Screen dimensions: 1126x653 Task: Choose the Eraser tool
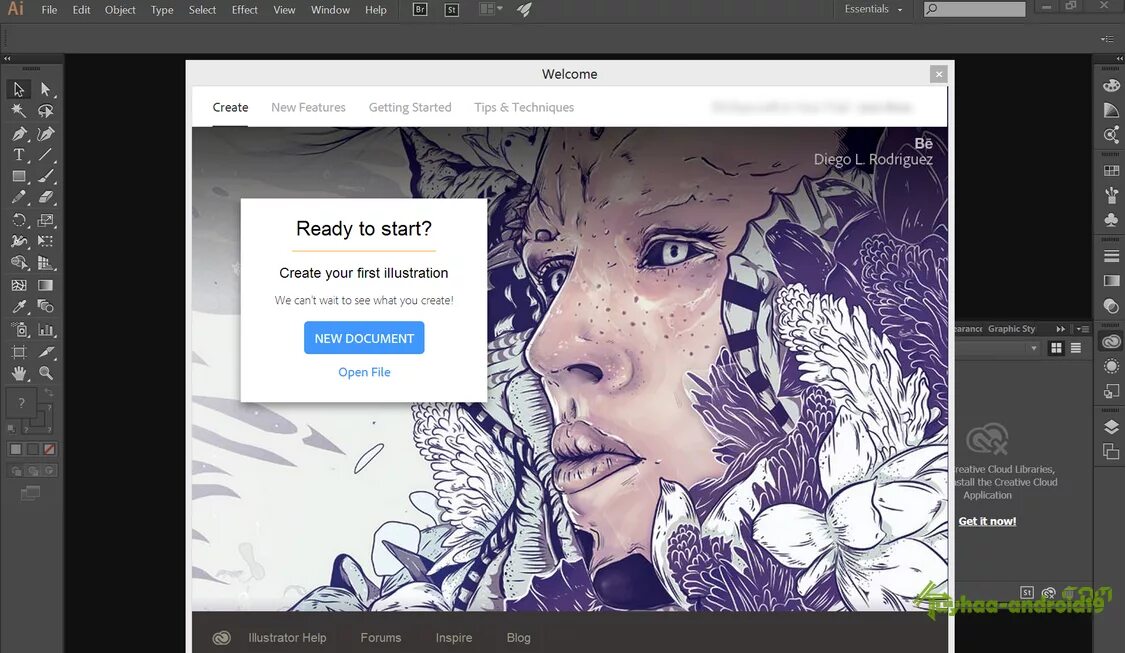(x=45, y=198)
